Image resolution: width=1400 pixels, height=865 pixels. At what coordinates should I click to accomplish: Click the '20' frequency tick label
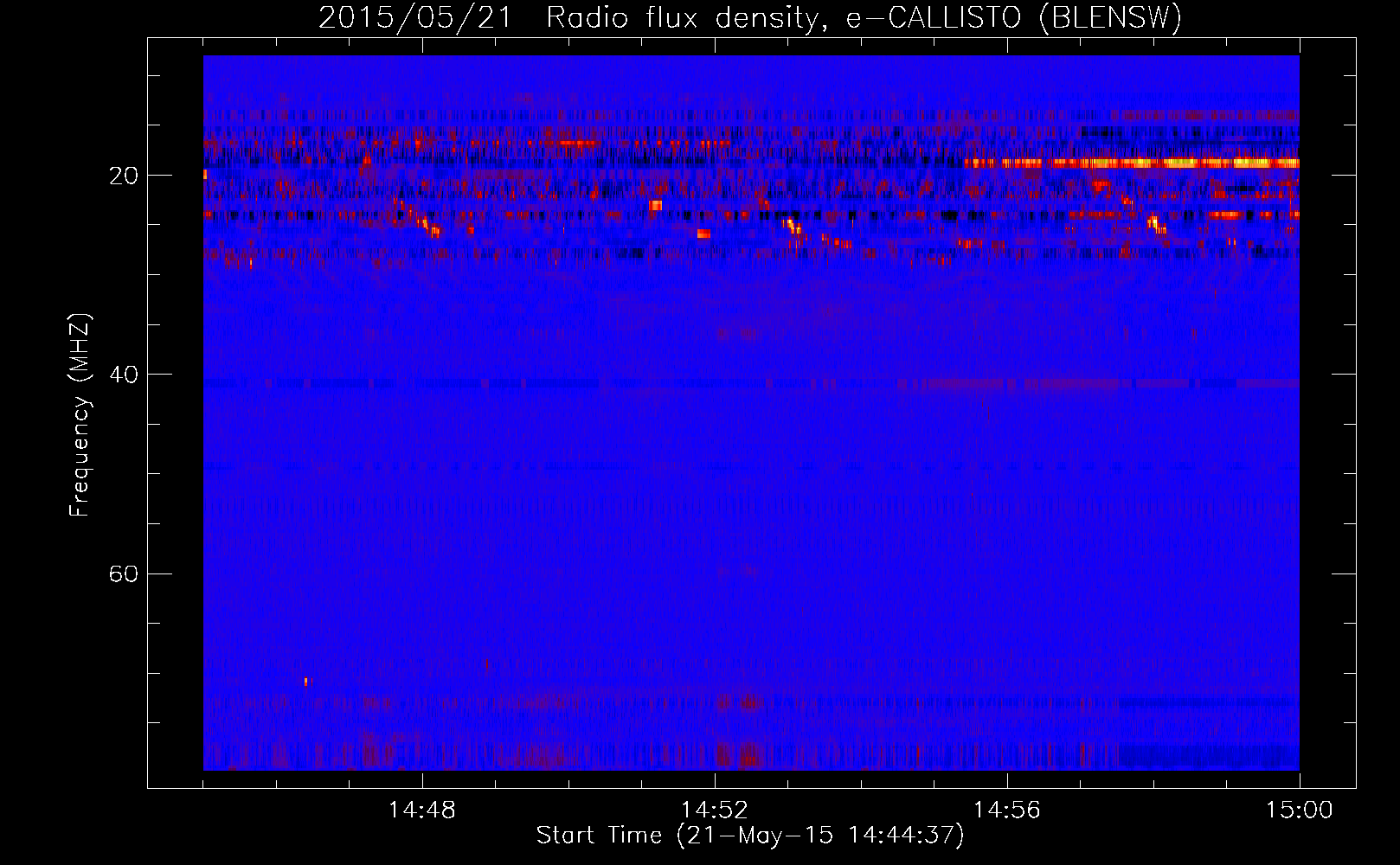(124, 176)
